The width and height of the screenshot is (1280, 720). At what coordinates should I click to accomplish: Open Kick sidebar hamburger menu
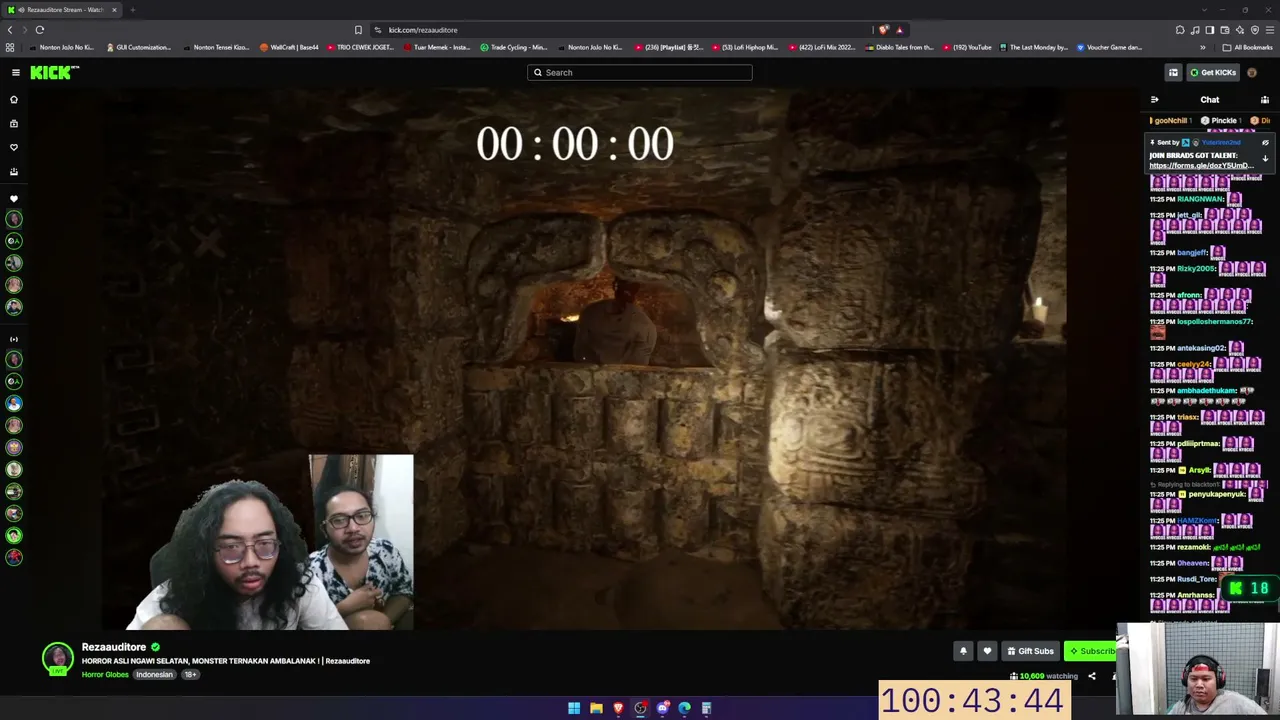tap(16, 72)
